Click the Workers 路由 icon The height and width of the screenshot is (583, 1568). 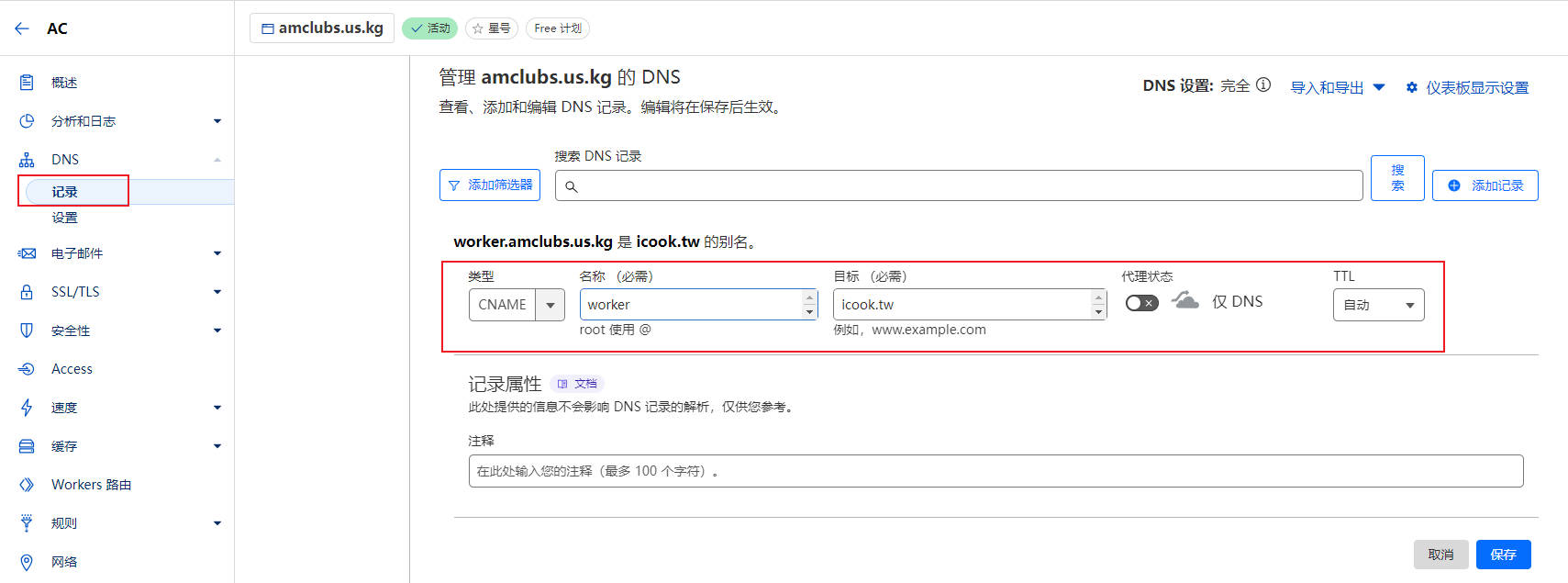point(27,485)
